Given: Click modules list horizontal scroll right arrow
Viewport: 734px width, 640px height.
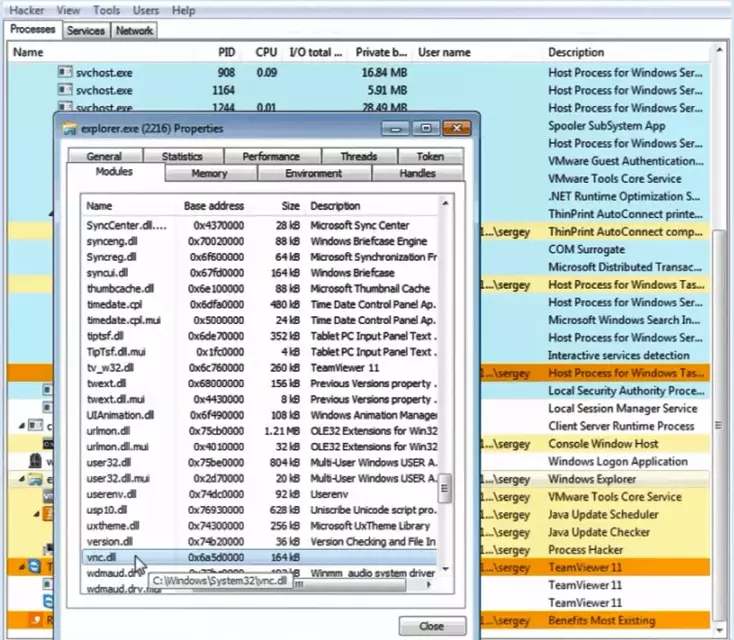Looking at the screenshot, I should point(428,585).
